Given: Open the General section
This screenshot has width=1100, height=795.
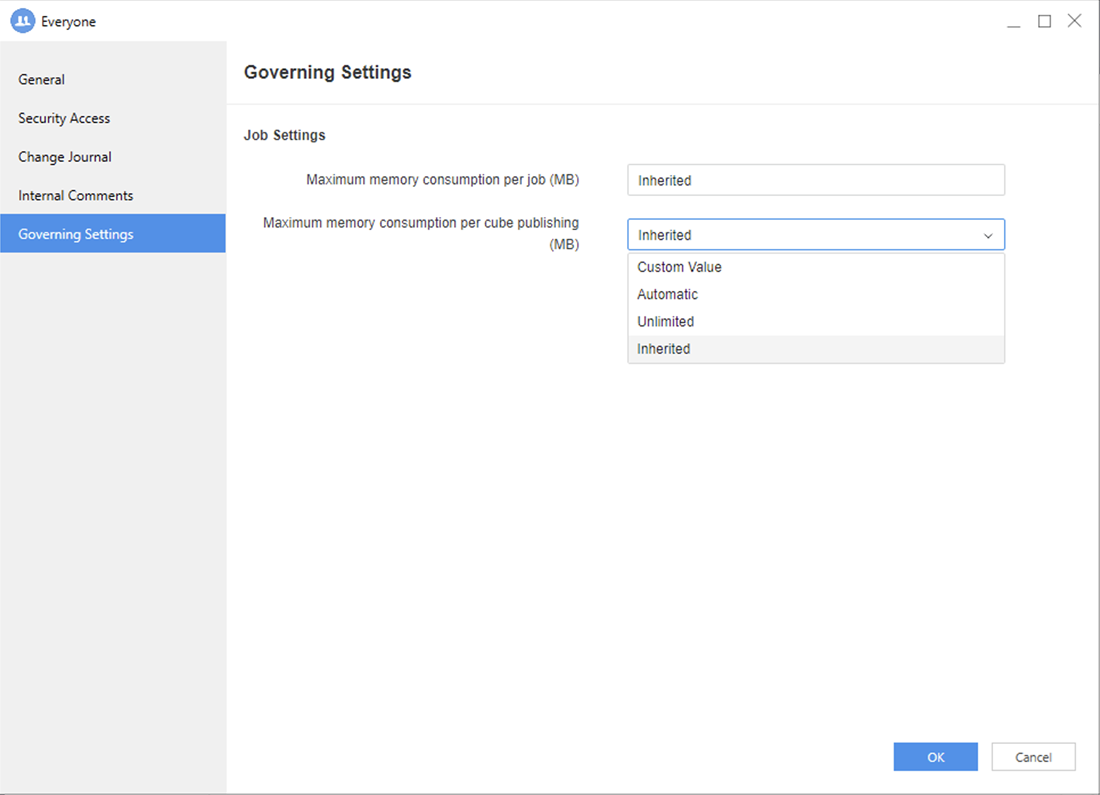Looking at the screenshot, I should coord(42,79).
